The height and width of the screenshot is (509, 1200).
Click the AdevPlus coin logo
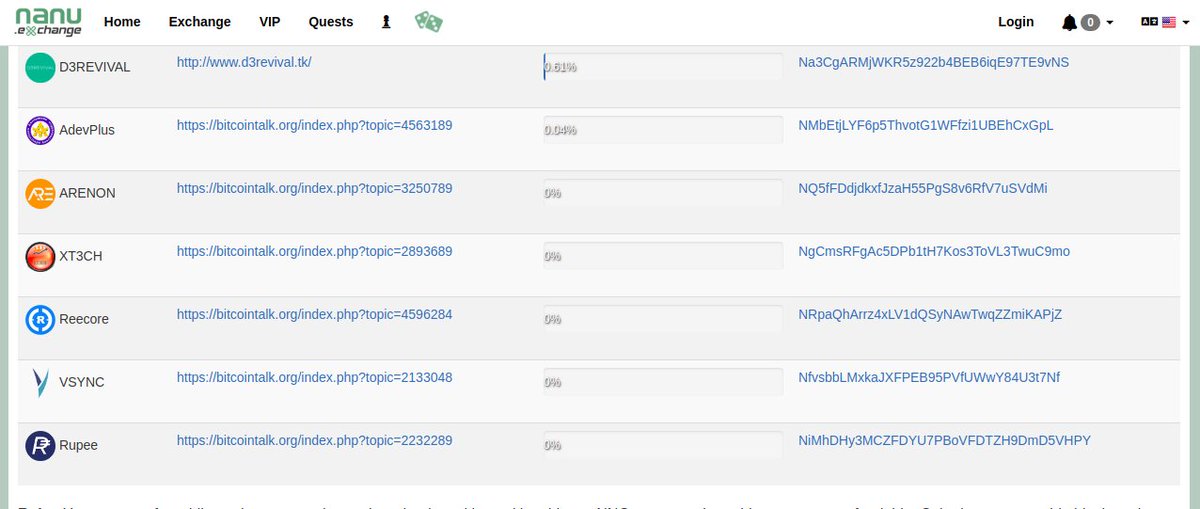click(x=40, y=130)
